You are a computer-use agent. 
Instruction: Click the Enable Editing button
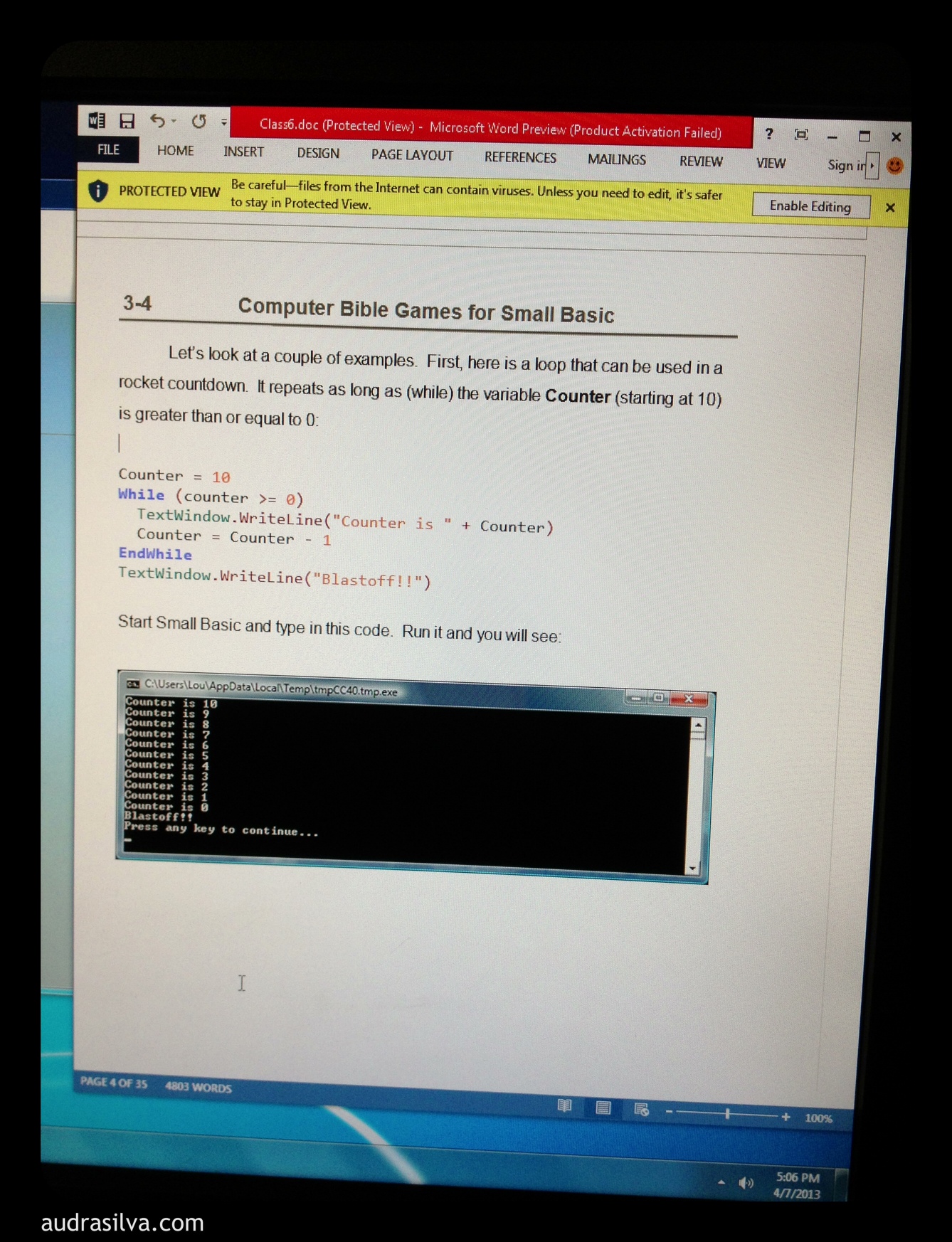tap(810, 206)
